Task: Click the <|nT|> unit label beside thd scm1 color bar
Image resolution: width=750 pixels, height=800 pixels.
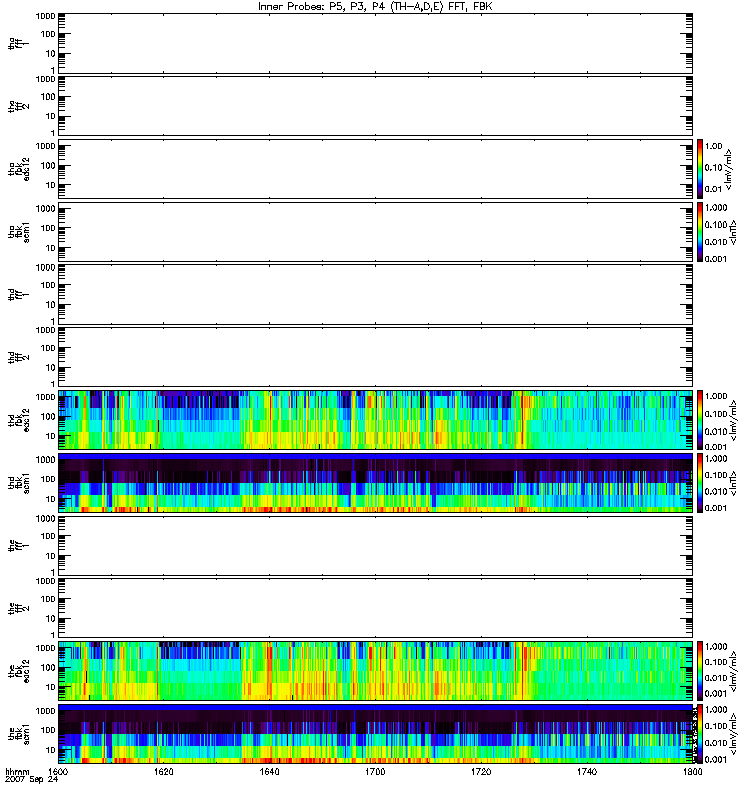Action: [733, 483]
